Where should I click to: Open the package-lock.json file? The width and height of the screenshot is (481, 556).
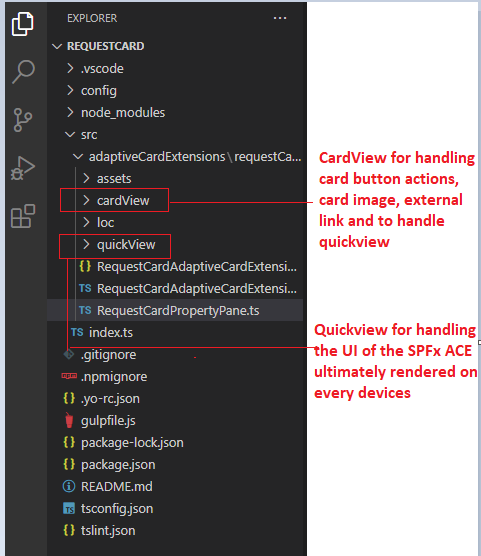132,443
